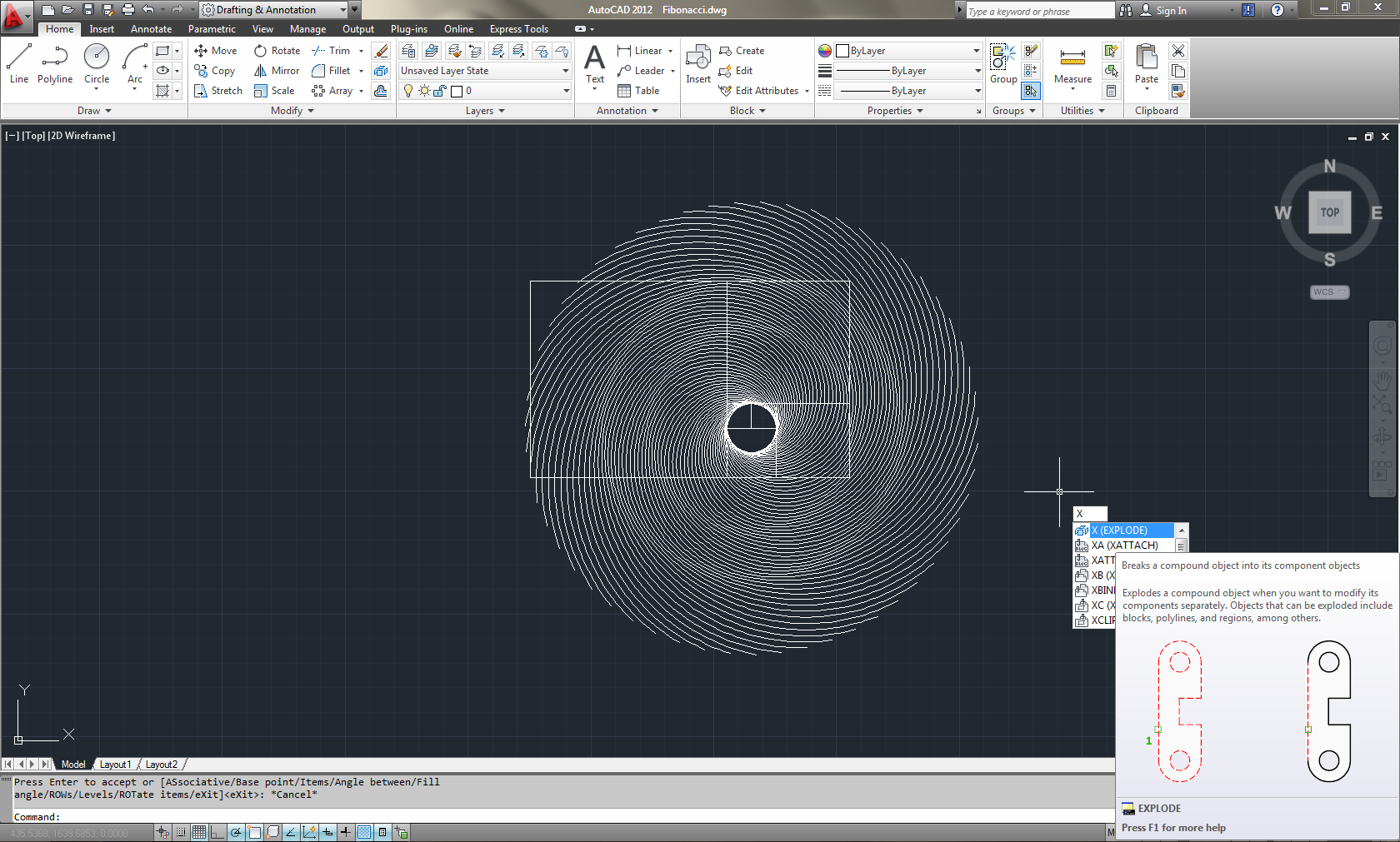Open the ByLayer color dropdown
Viewport: 1400px width, 842px height.
tap(908, 51)
